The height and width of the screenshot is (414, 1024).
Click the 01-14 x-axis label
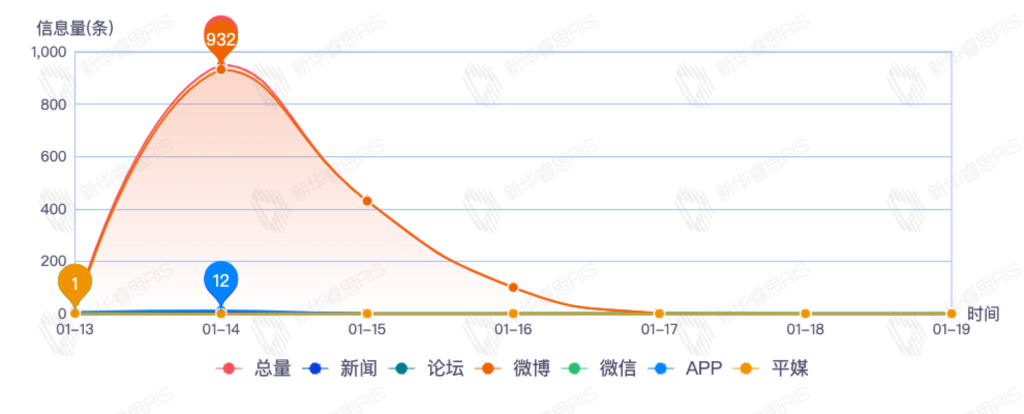click(221, 329)
